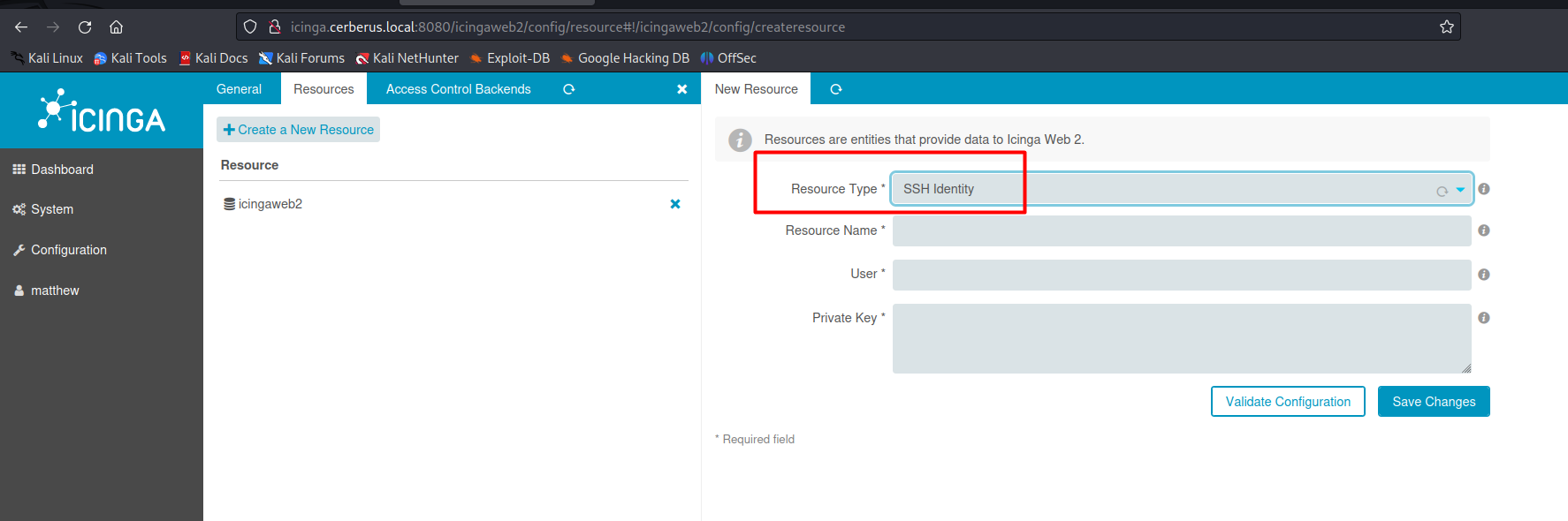
Task: Open the Kali Docs bookmark
Action: tap(213, 58)
